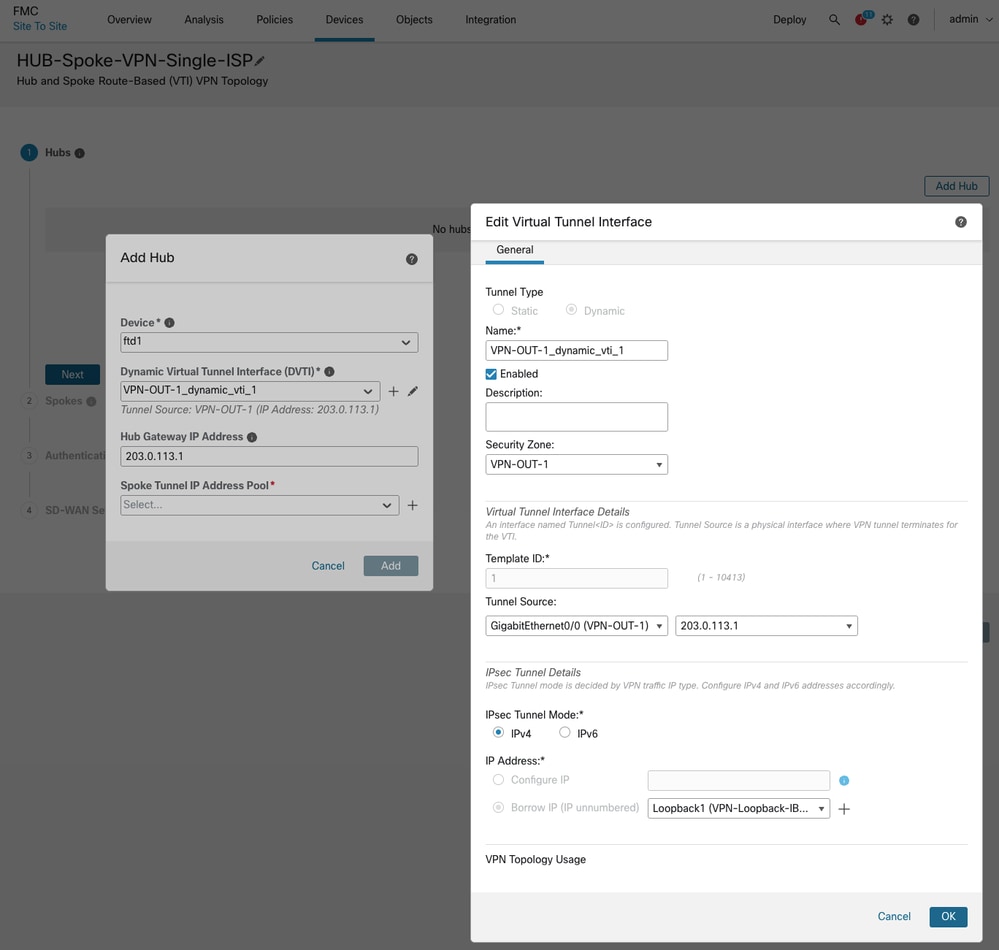Uncheck the Enabled checkbox
Screen dimensions: 999x950
(491, 374)
